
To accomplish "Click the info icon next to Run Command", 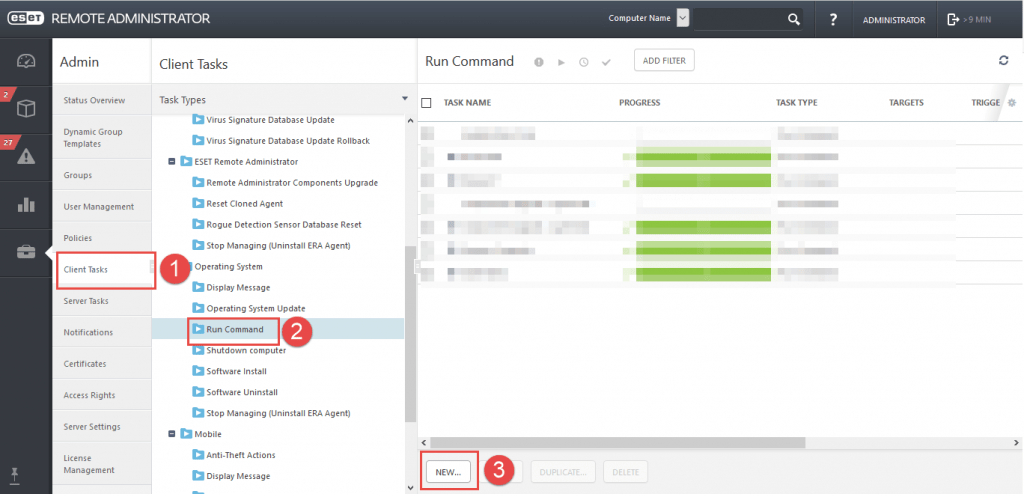I will click(539, 62).
